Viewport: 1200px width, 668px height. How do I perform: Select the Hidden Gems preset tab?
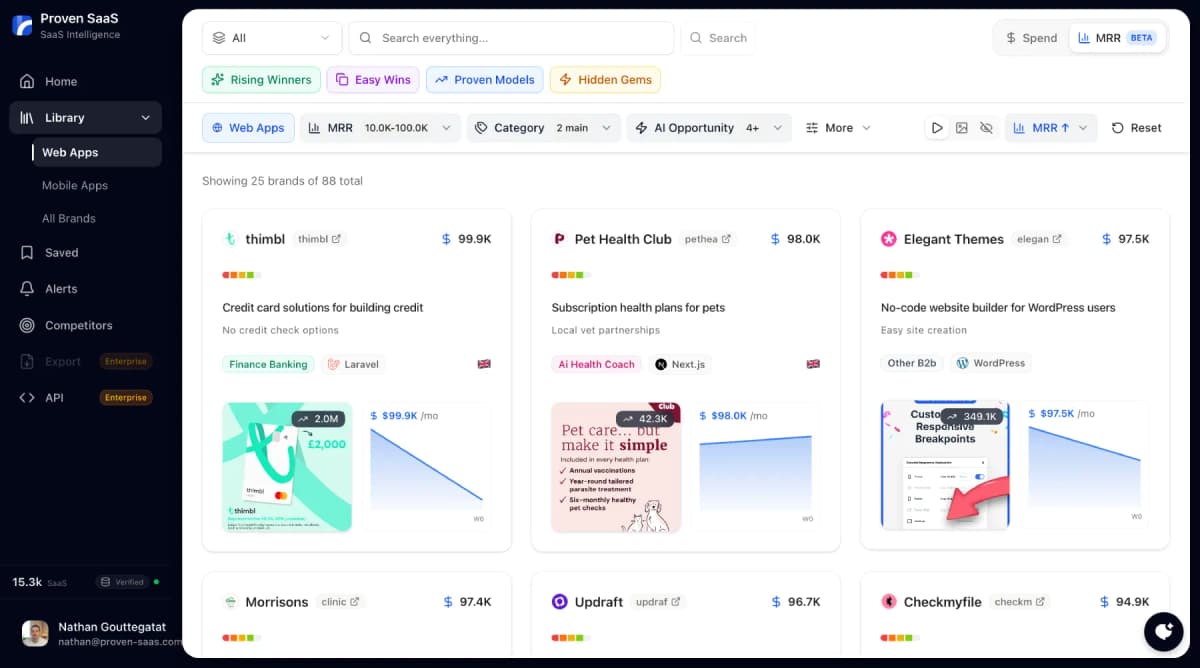(605, 80)
